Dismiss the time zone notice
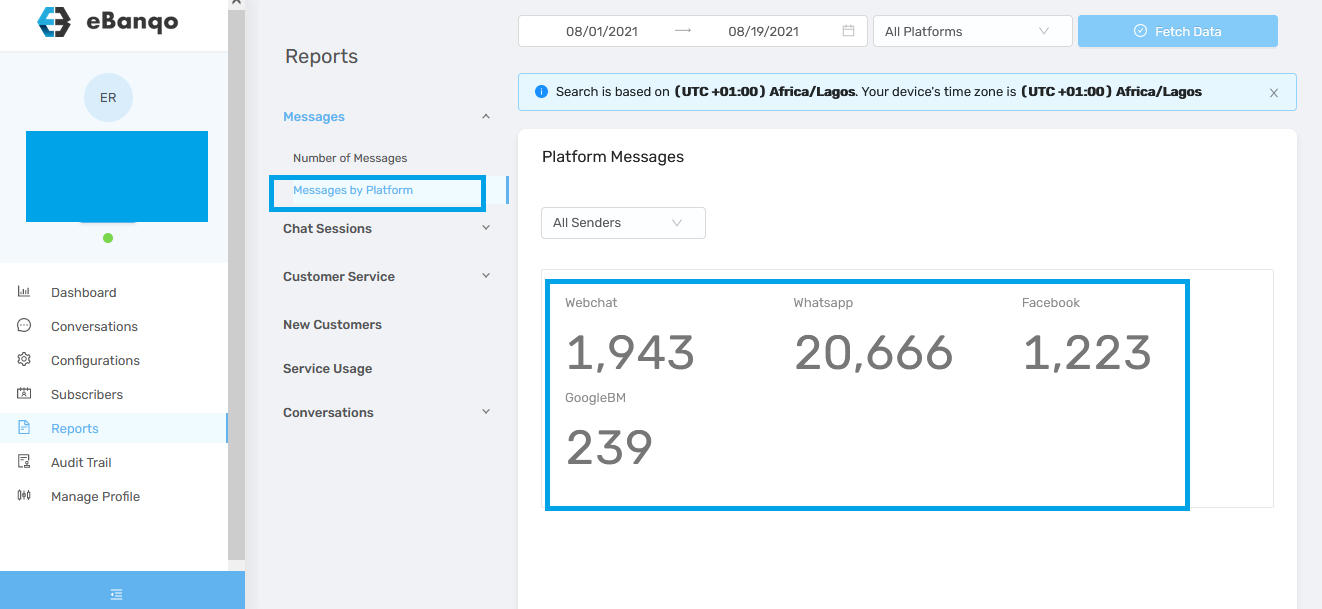The height and width of the screenshot is (609, 1322). click(1274, 92)
